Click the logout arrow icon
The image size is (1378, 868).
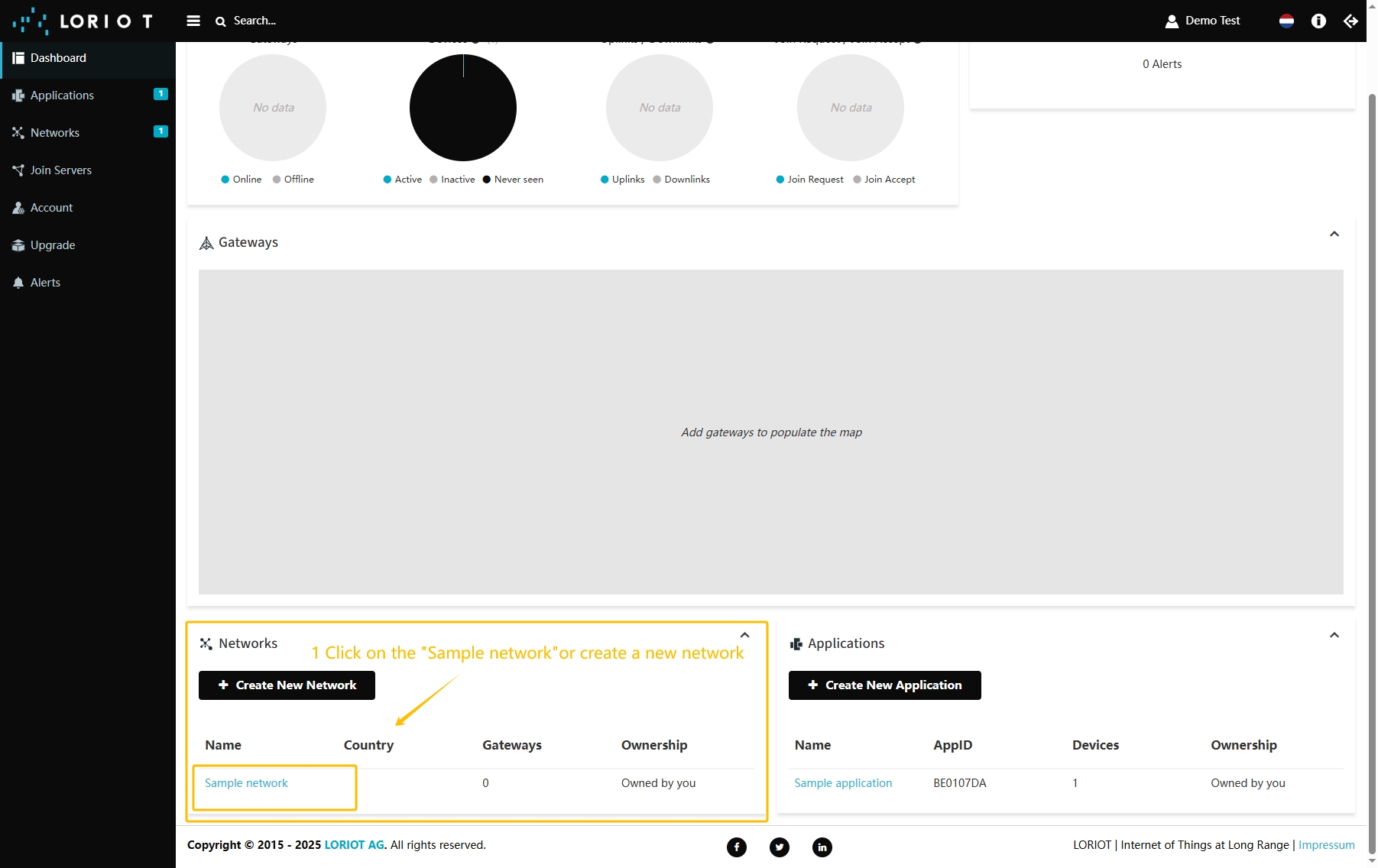(x=1350, y=21)
